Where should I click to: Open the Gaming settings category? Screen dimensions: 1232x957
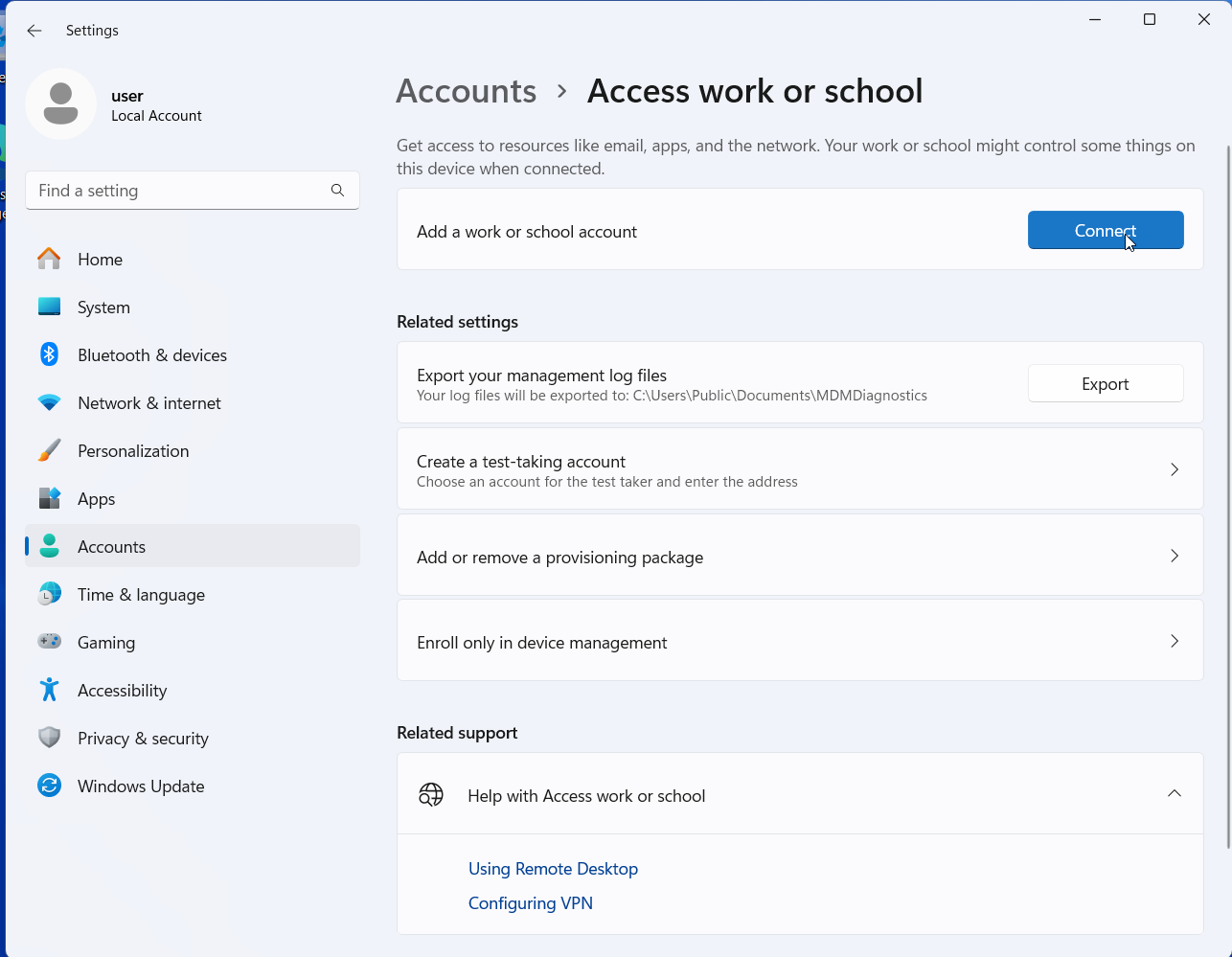click(105, 643)
